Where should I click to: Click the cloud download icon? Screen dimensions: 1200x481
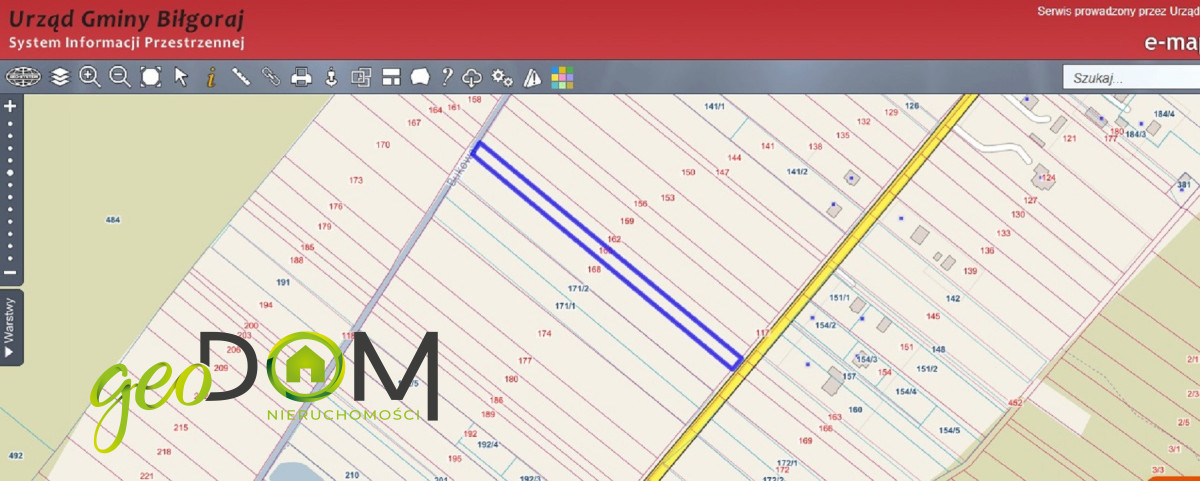tap(474, 77)
